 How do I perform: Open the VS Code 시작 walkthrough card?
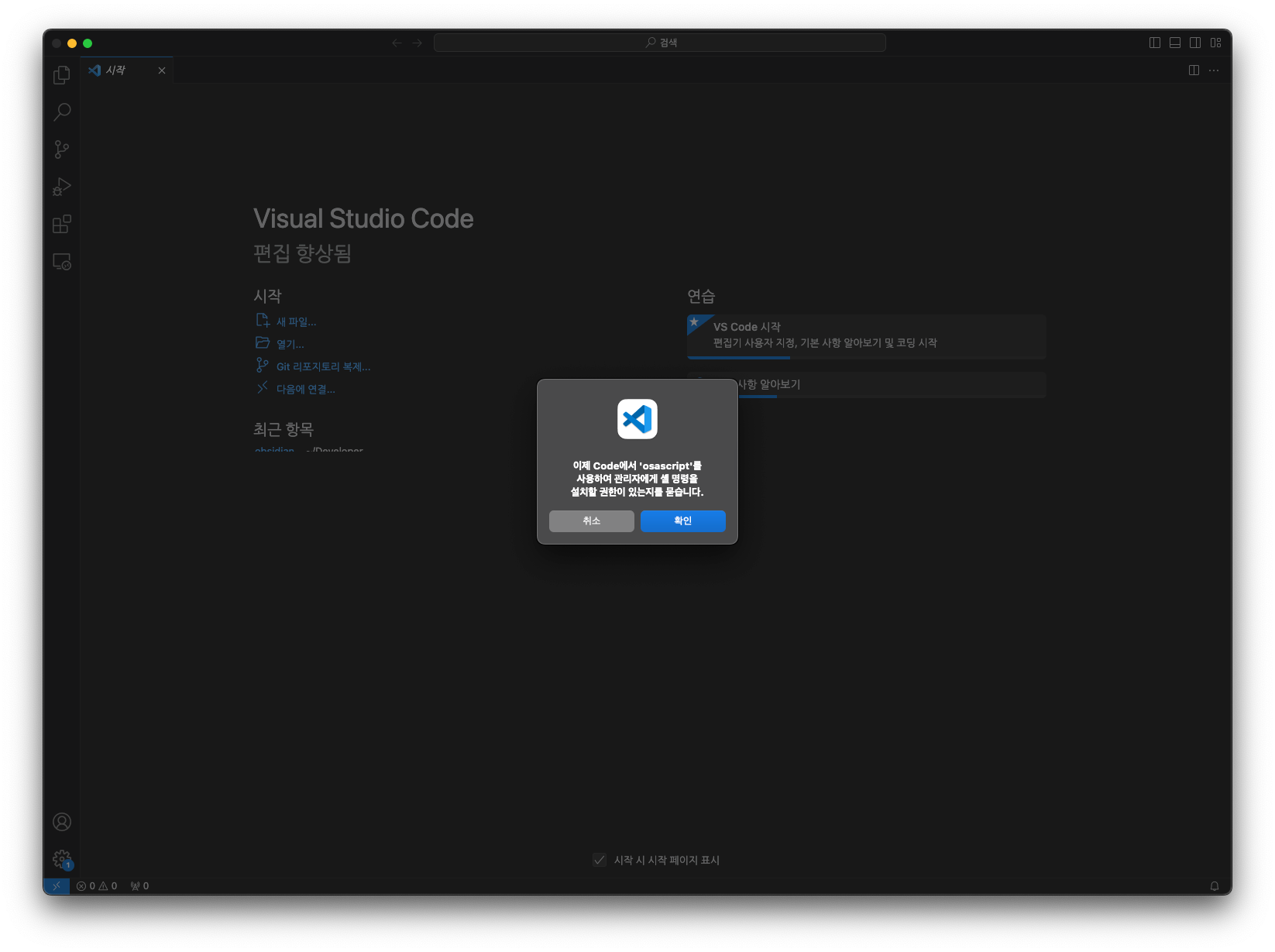pyautogui.click(x=866, y=336)
